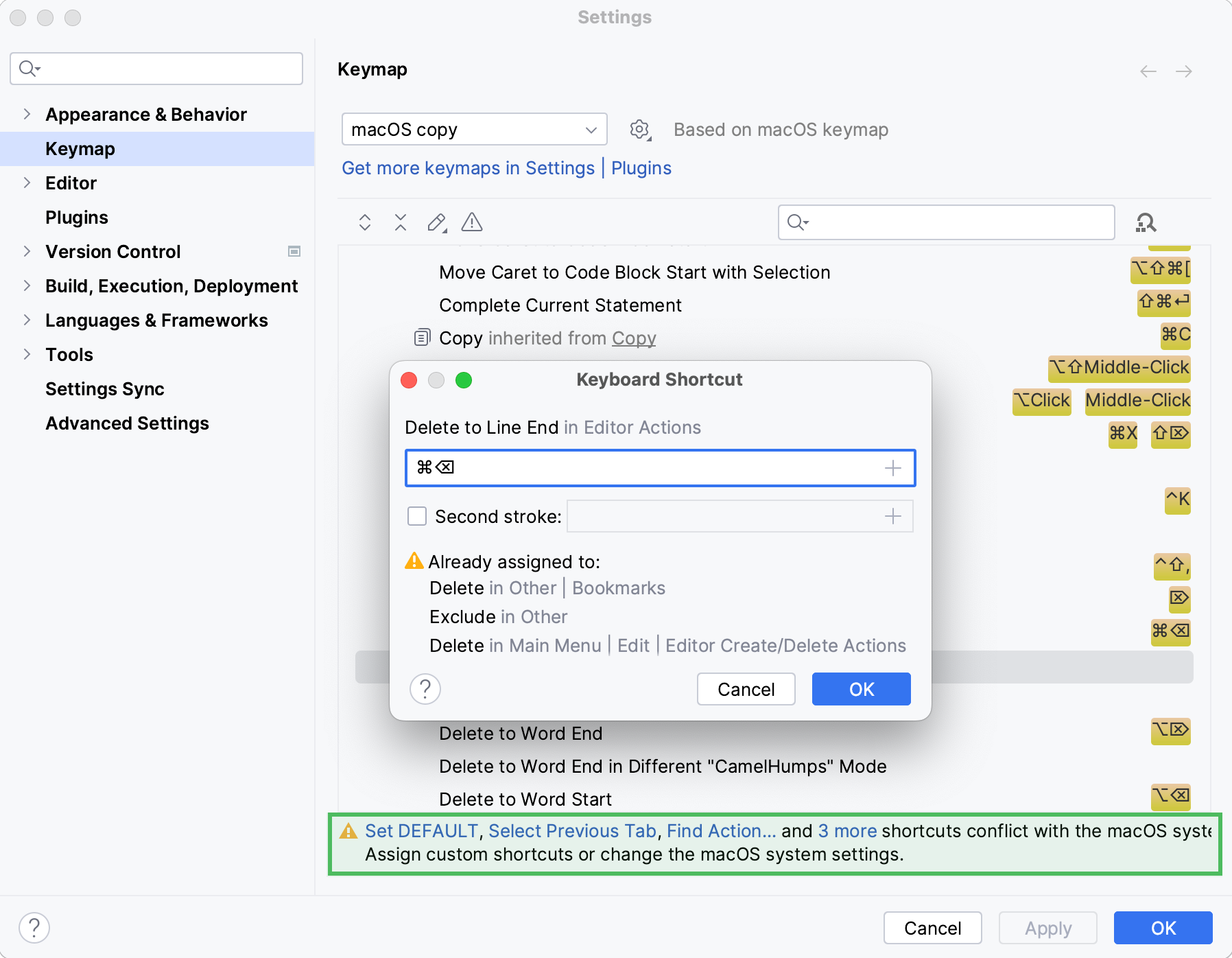Open the macOS copy keymap dropdown
Screen dimensions: 1232x958
(475, 129)
